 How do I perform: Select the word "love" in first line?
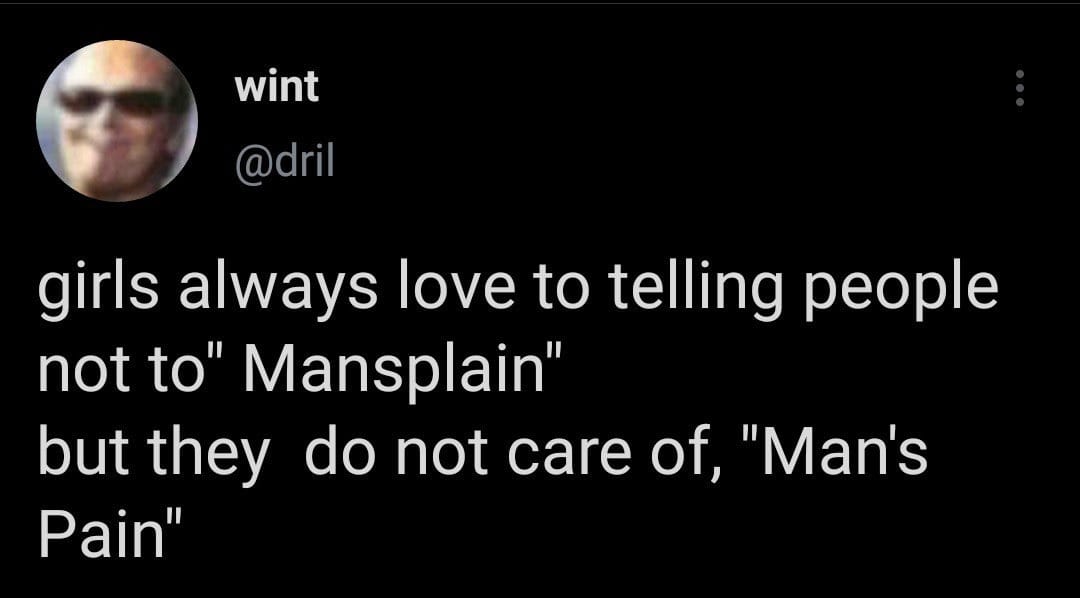[x=455, y=289]
